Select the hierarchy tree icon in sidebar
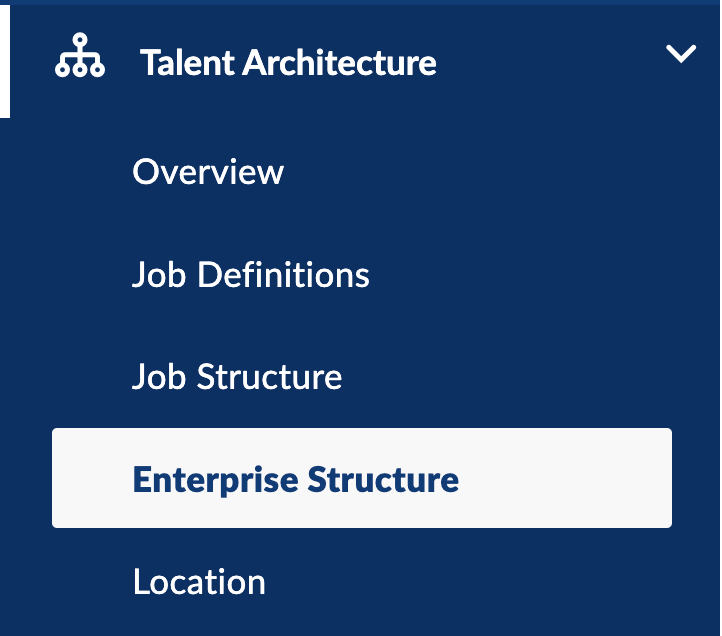 point(80,55)
